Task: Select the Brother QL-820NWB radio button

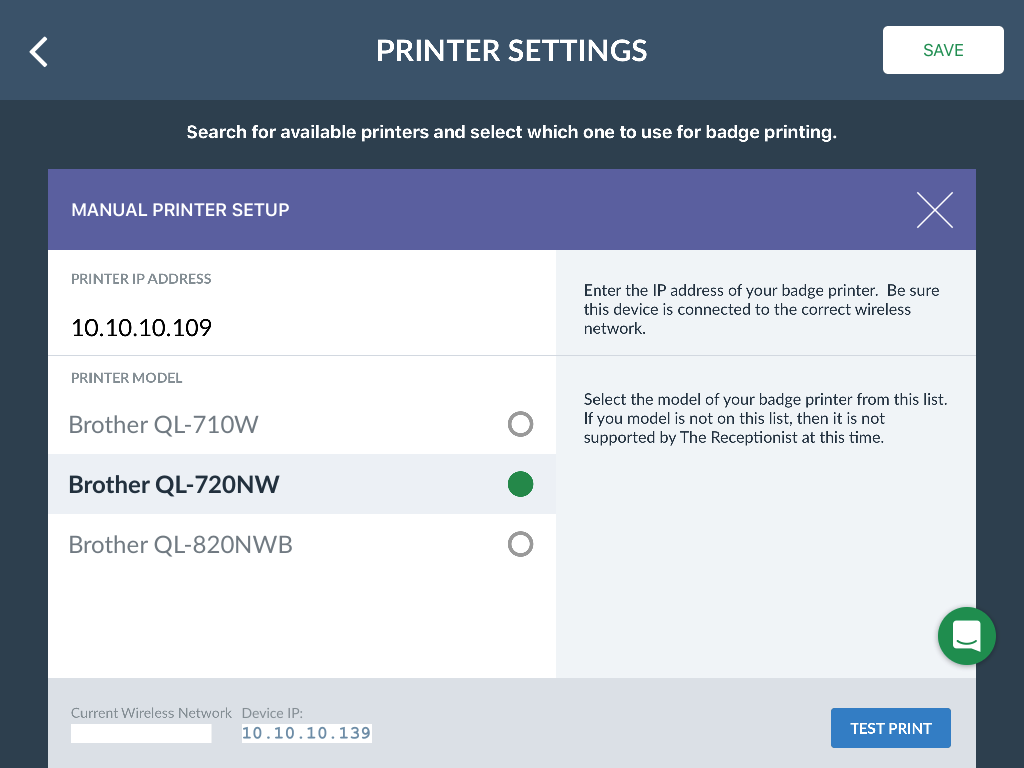Action: coord(520,544)
